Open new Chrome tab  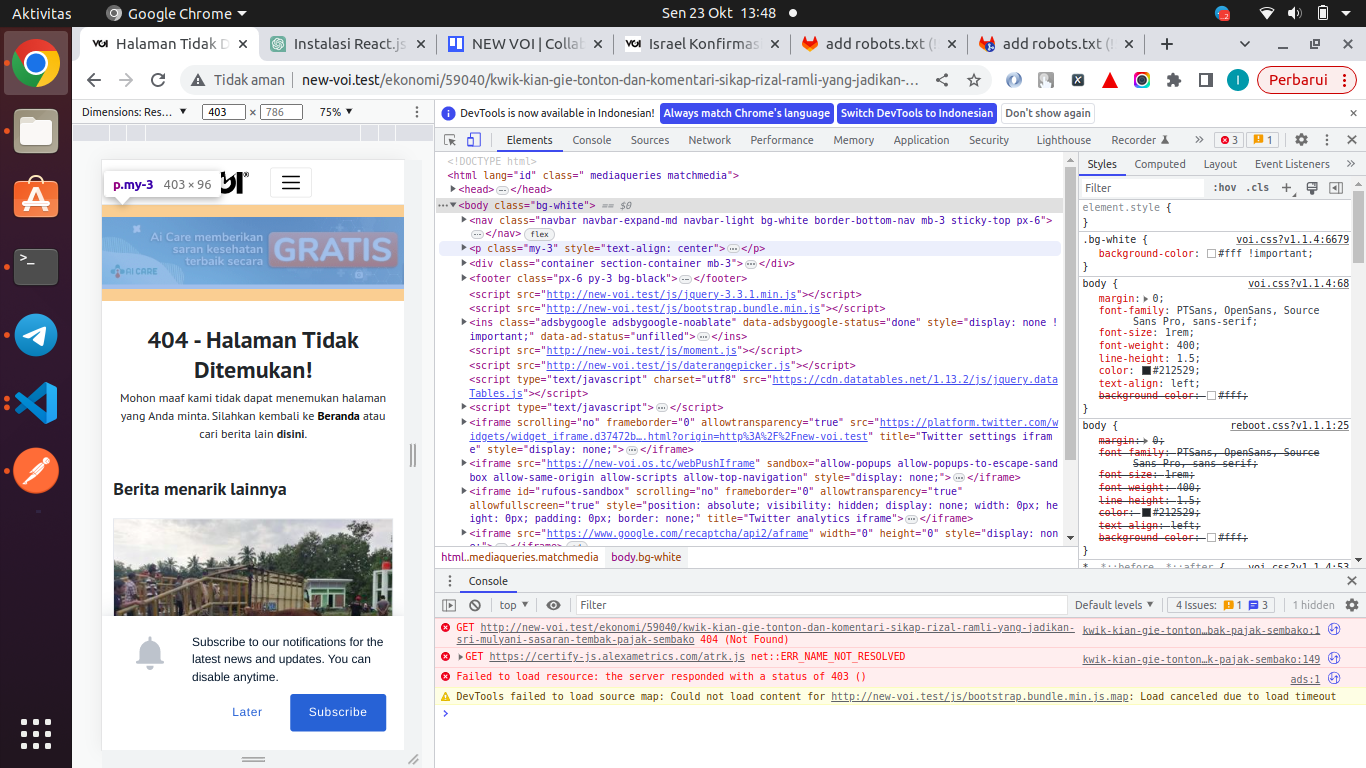[1166, 44]
